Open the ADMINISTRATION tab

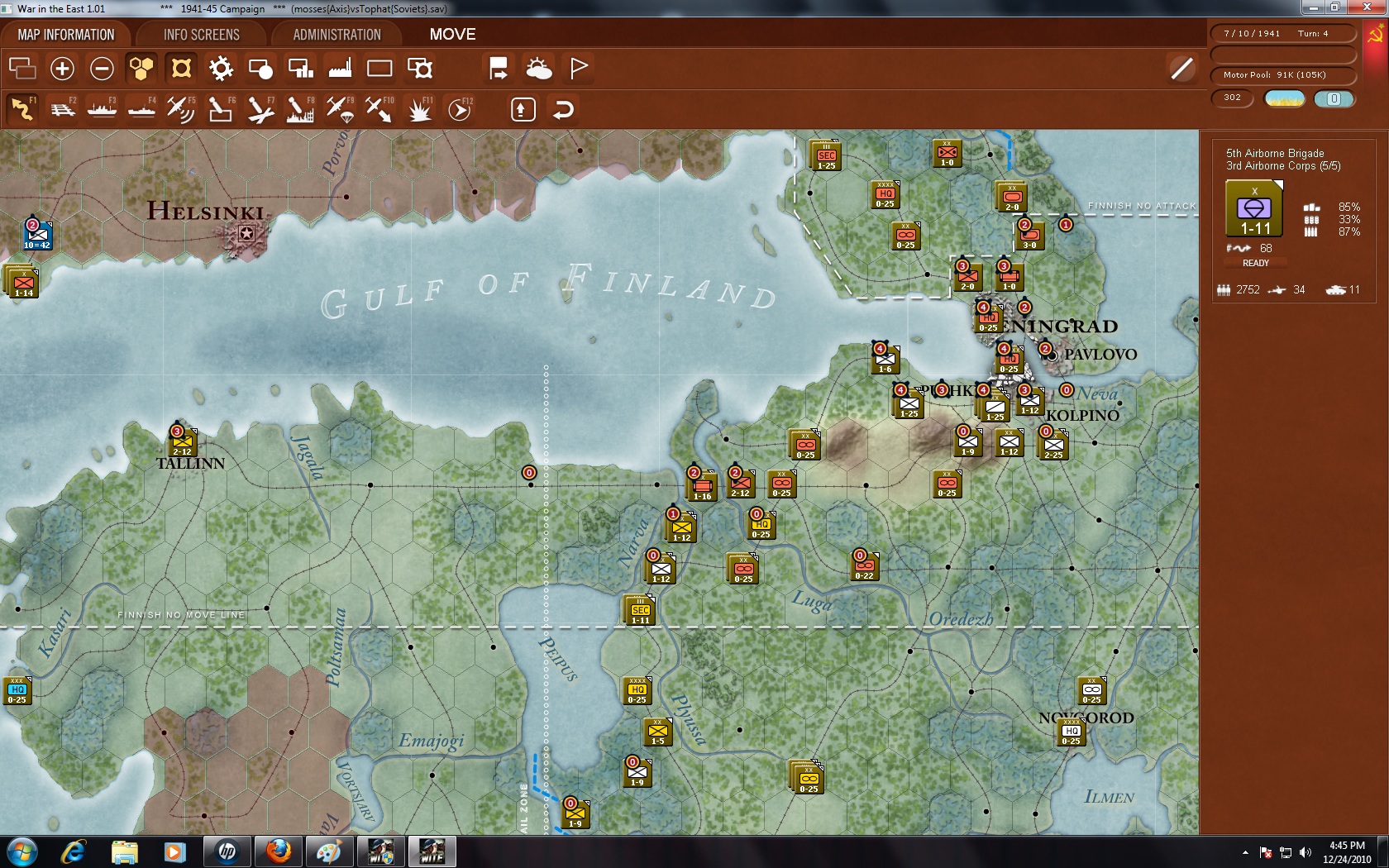(337, 35)
